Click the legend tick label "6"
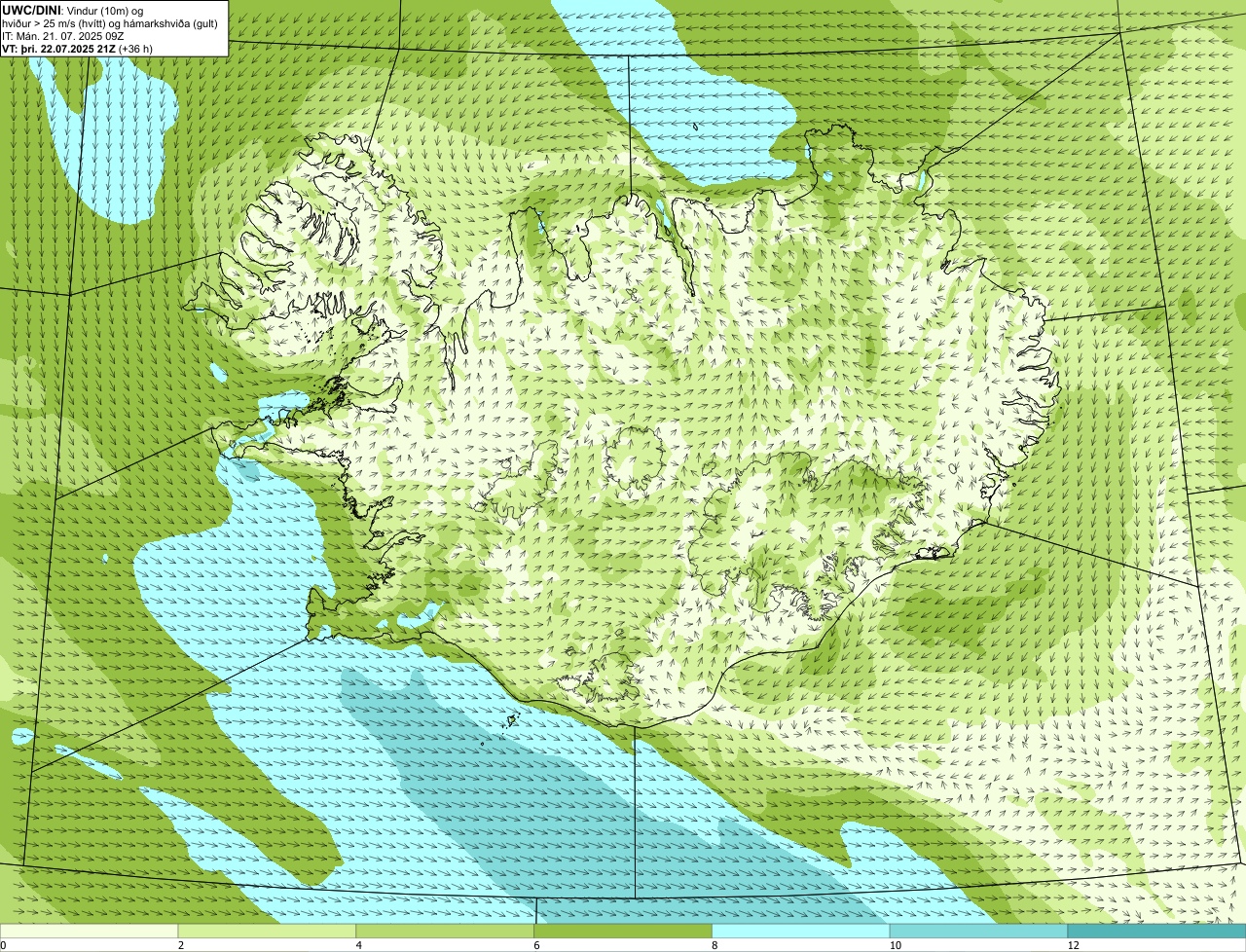Screen dimensions: 1246x952 click(536, 945)
